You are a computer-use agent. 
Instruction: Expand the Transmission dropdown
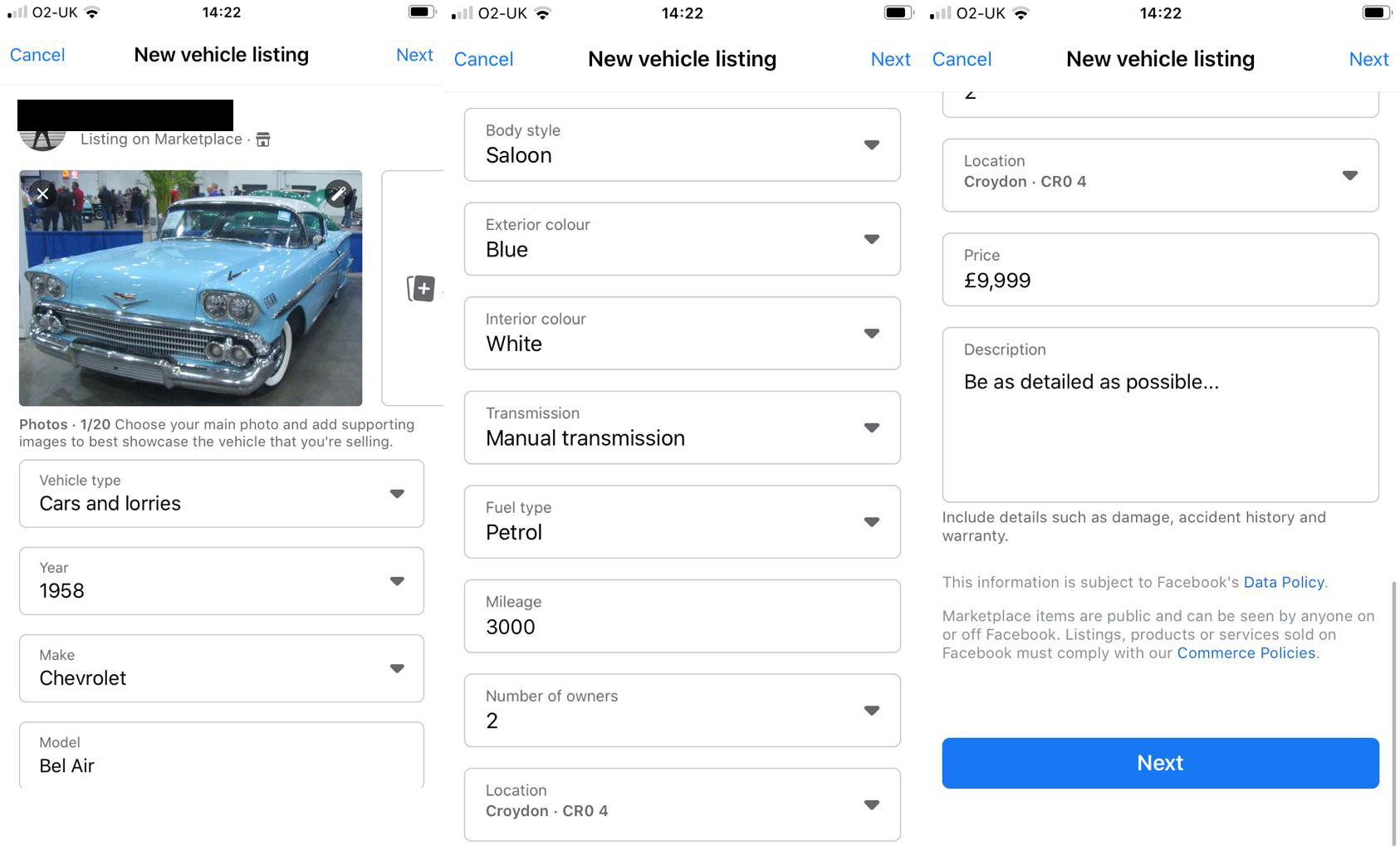pyautogui.click(x=682, y=427)
